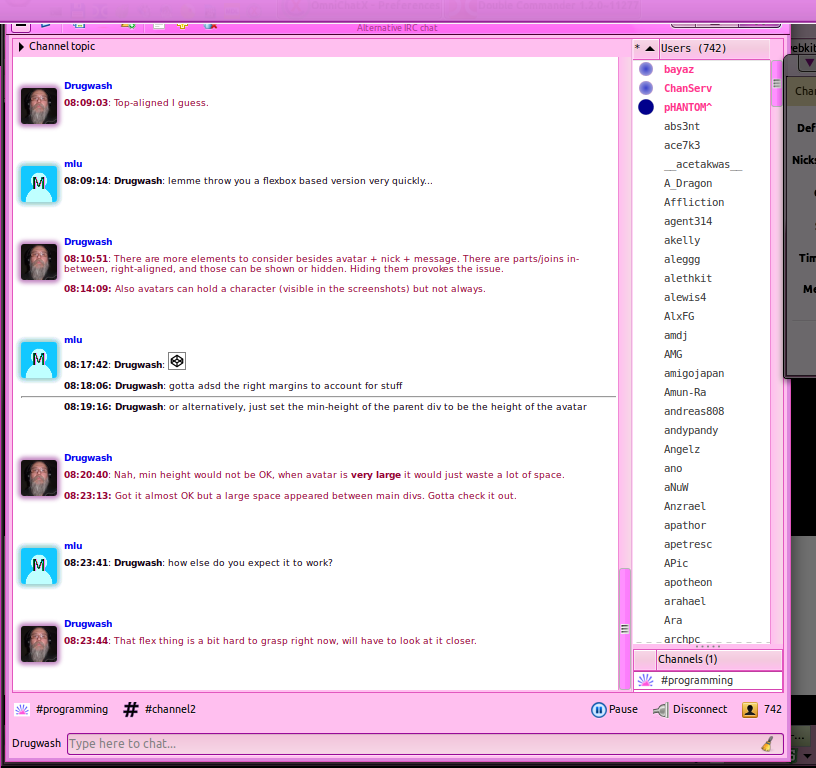This screenshot has height=768, width=816.
Task: Select user pHANTOM^ in the list
Action: [x=687, y=107]
